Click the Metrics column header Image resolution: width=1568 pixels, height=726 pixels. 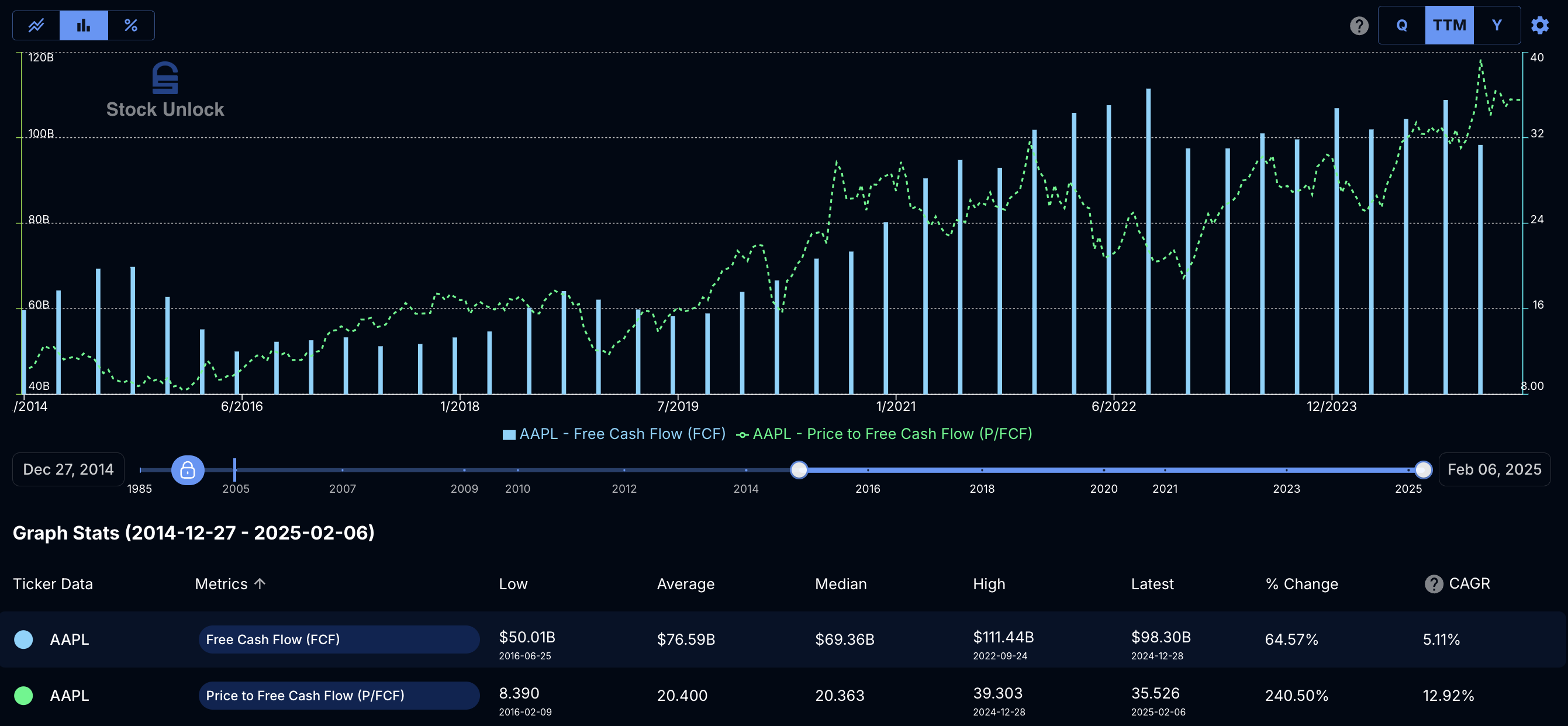(221, 583)
